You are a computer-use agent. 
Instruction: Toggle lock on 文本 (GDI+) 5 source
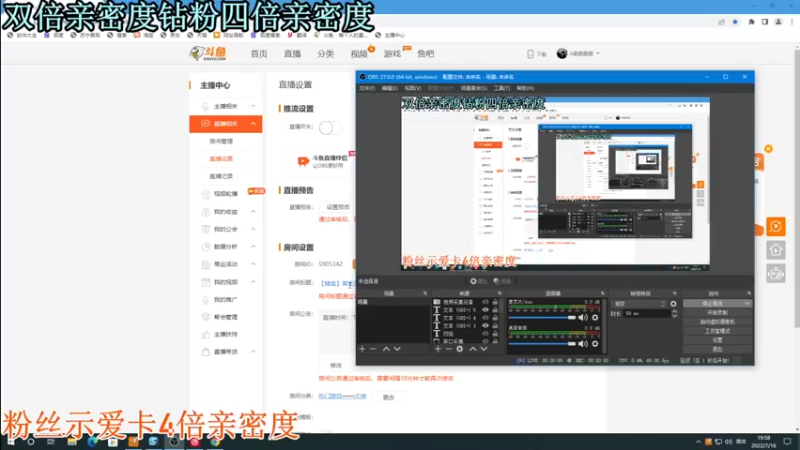tap(495, 310)
